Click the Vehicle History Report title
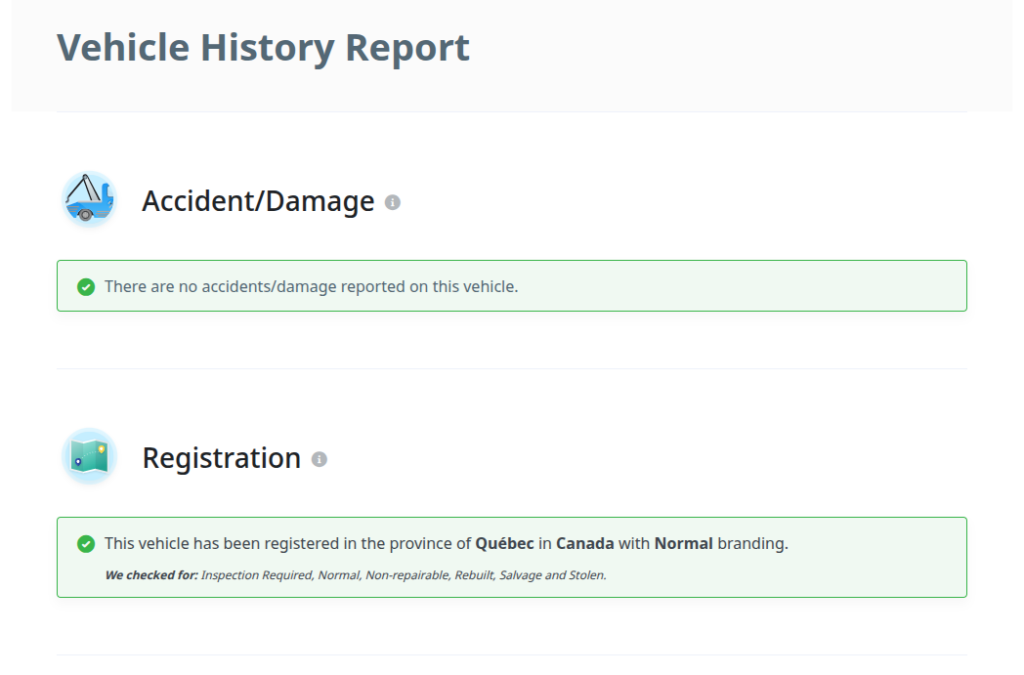The width and height of the screenshot is (1024, 675). tap(263, 48)
